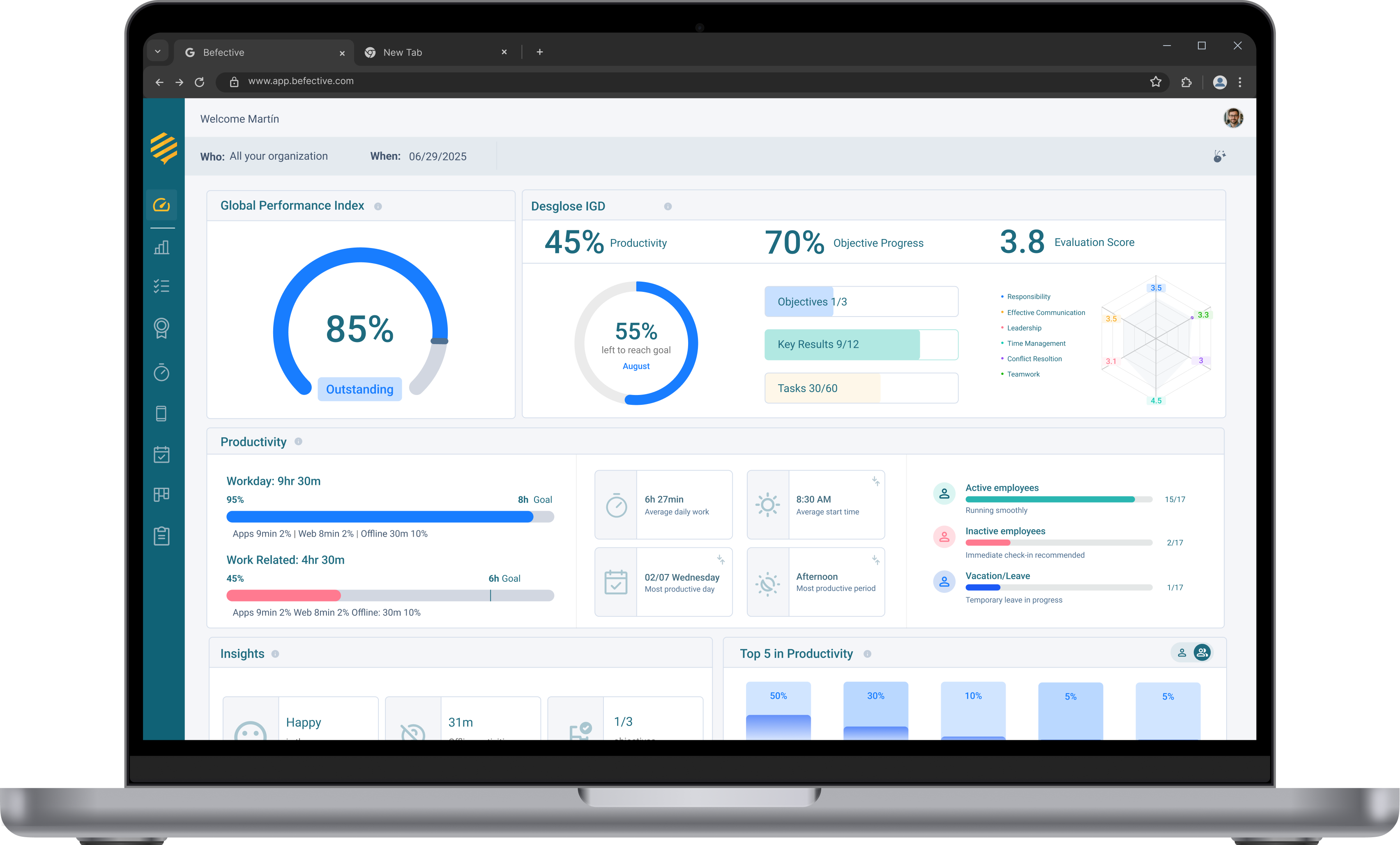Click the Key Results 9/12 bar

click(861, 345)
